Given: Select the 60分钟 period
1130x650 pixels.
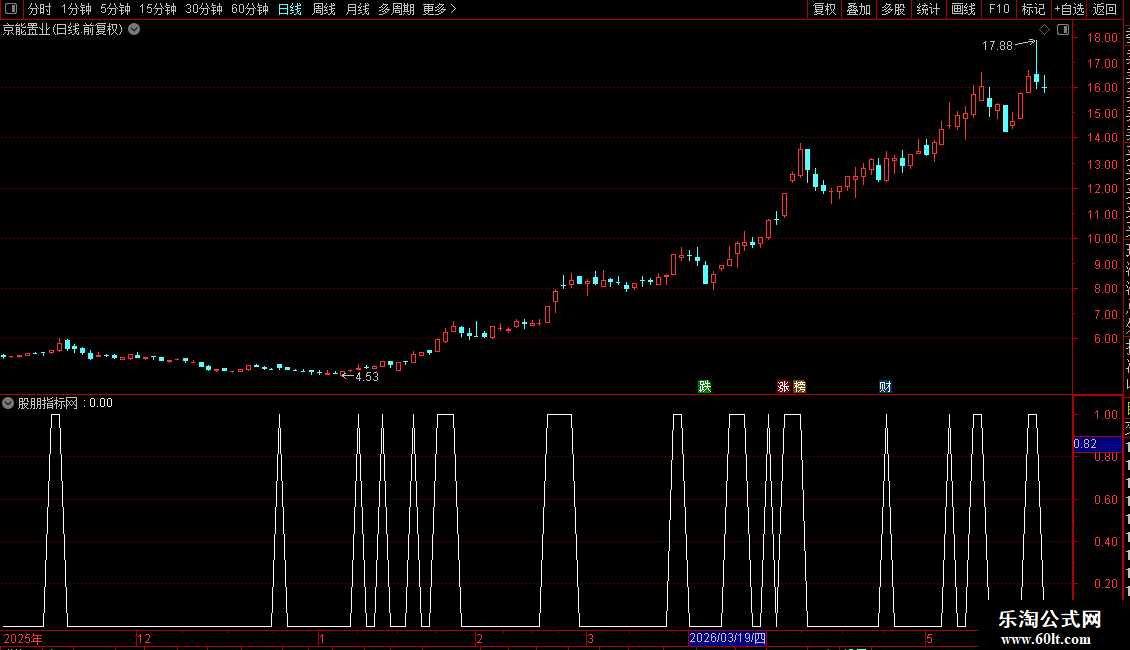Looking at the screenshot, I should click(x=249, y=9).
